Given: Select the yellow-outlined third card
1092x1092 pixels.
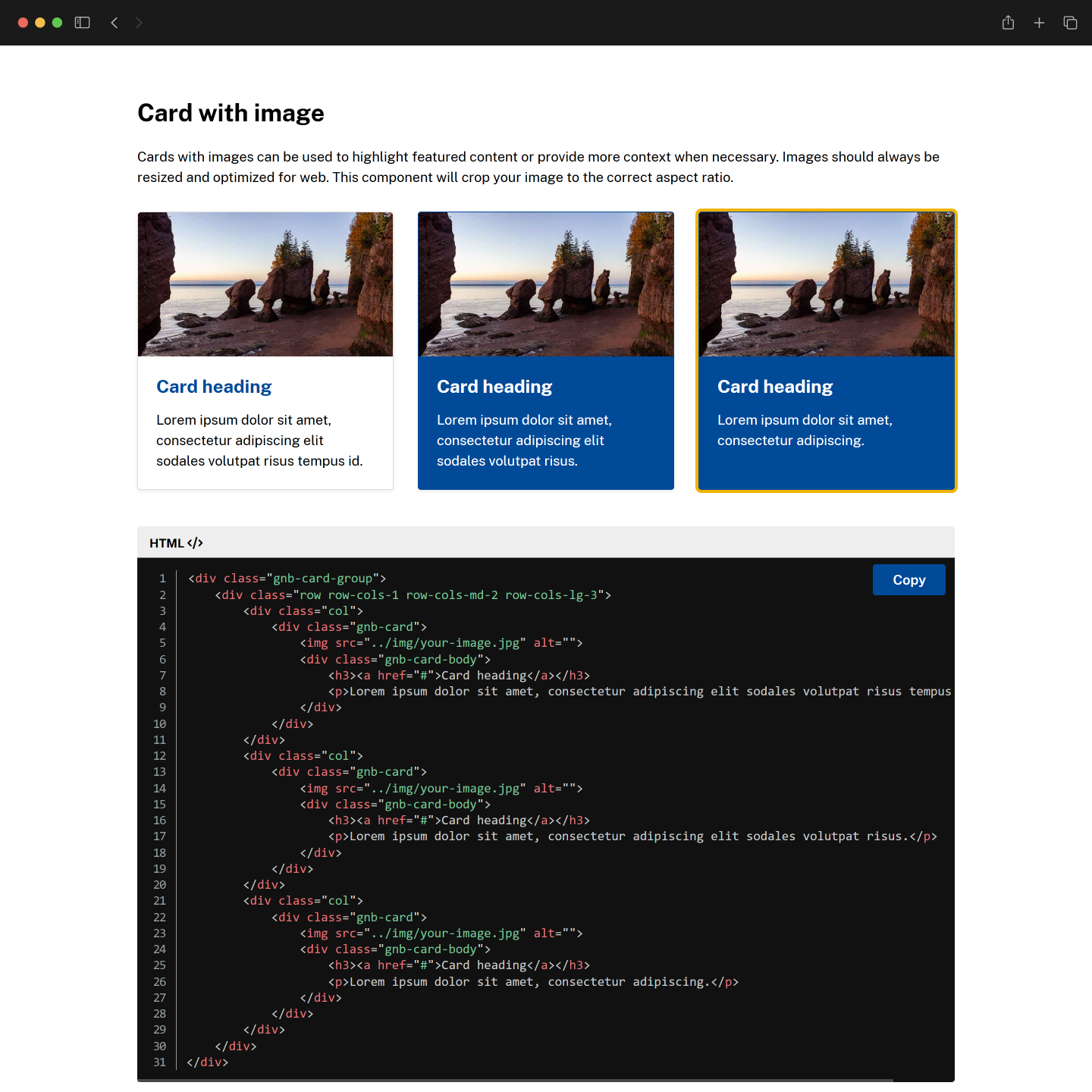Looking at the screenshot, I should point(826,350).
